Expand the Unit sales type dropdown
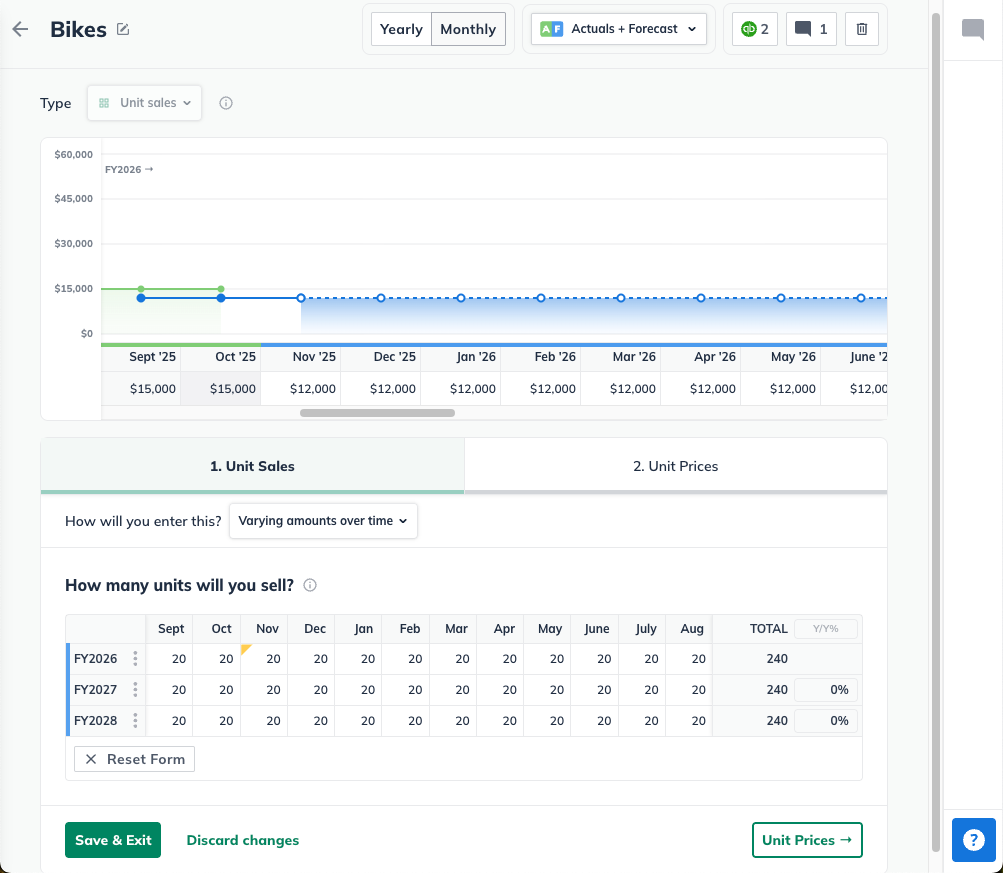 pyautogui.click(x=145, y=103)
